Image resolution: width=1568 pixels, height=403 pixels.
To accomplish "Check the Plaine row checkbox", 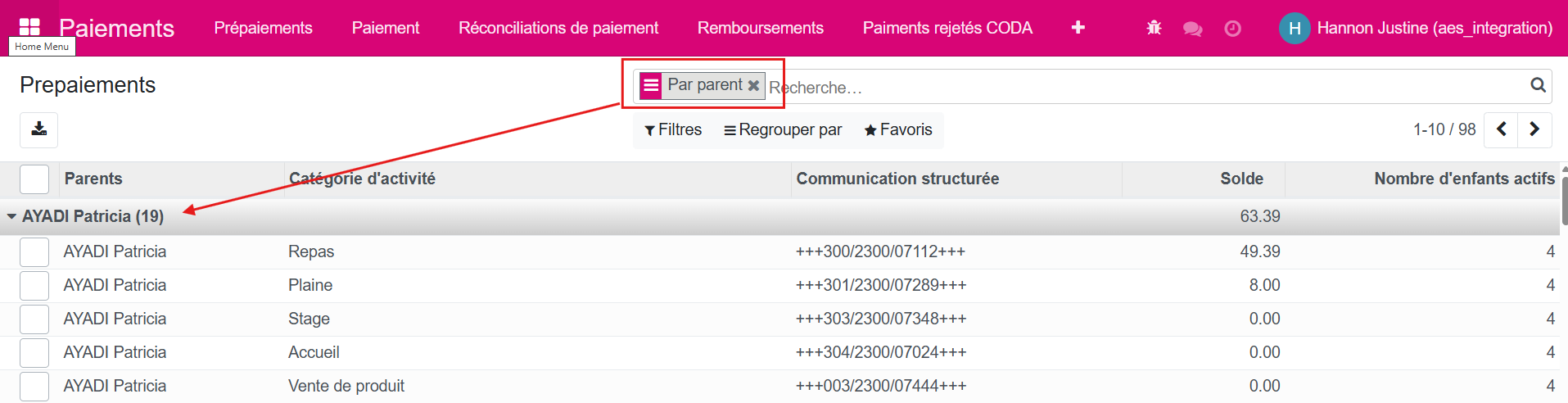I will [34, 285].
